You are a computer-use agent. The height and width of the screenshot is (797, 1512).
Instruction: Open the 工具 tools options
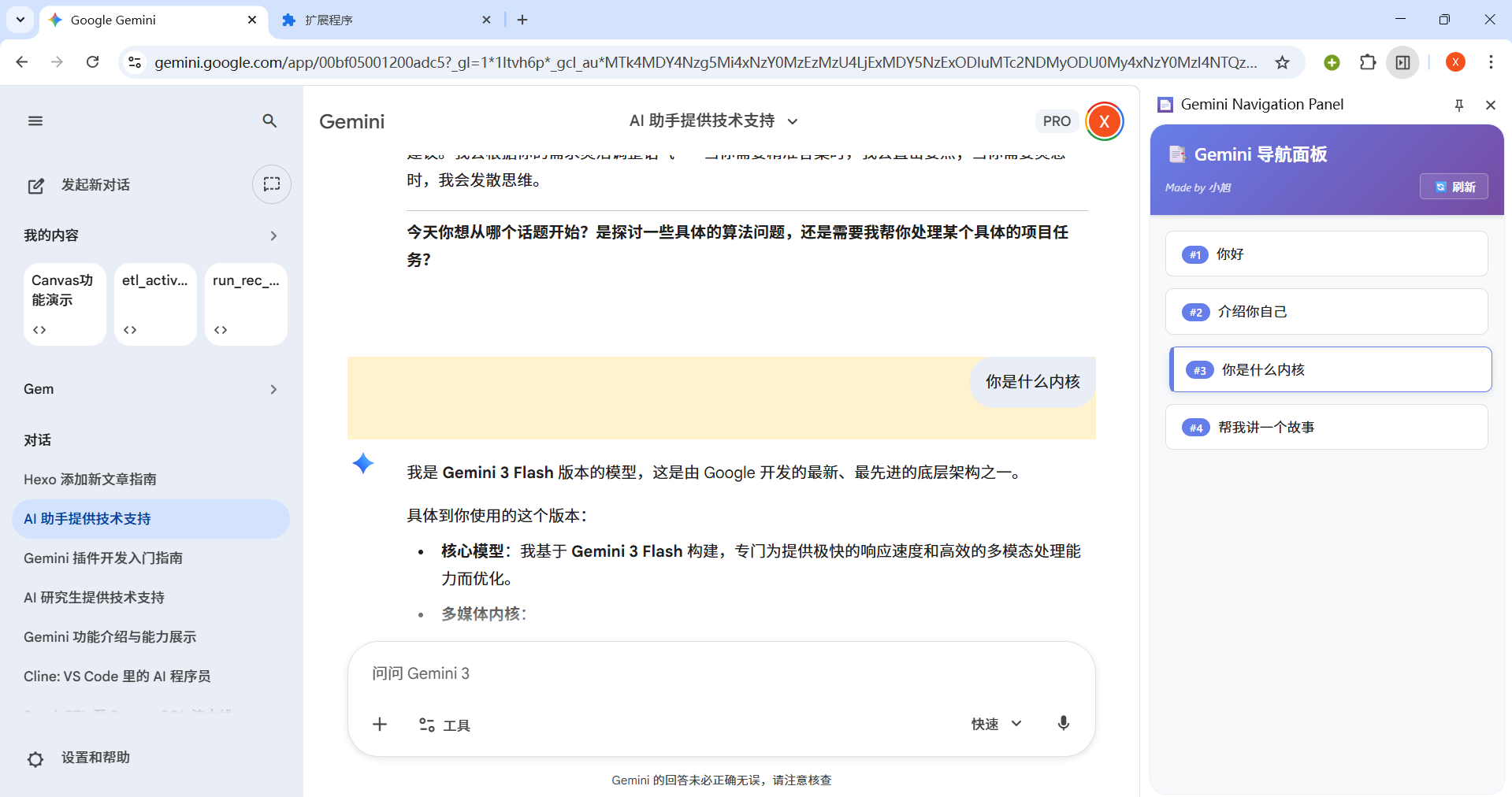pos(444,725)
